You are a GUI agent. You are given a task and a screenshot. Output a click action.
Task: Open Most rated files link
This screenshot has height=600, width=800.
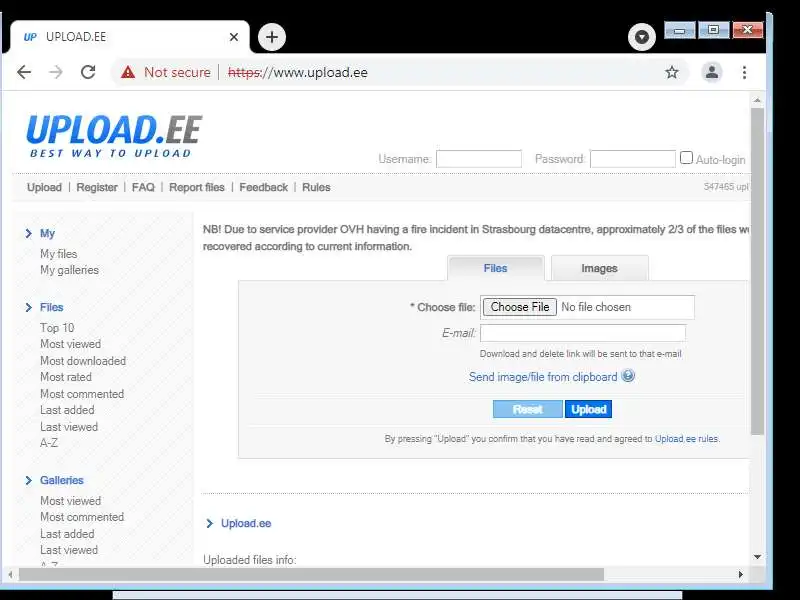66,377
